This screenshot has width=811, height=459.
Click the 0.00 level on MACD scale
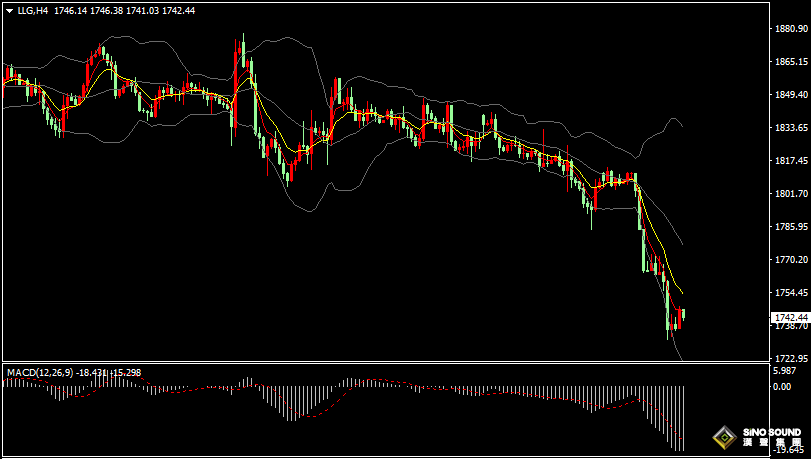[782, 387]
